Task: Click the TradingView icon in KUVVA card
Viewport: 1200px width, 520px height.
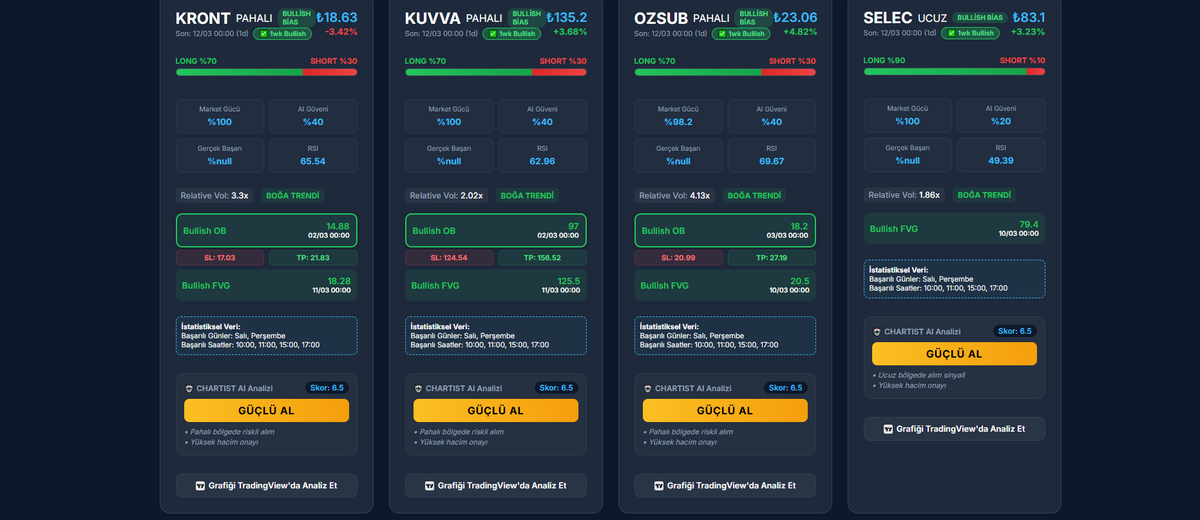Action: (x=430, y=485)
